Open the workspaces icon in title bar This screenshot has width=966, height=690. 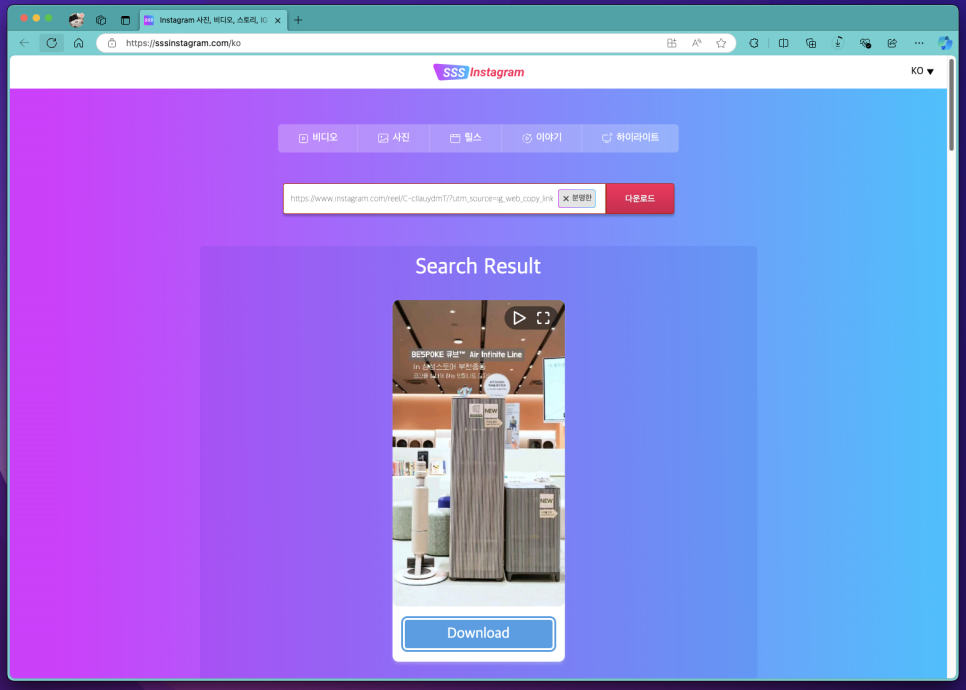coord(101,20)
